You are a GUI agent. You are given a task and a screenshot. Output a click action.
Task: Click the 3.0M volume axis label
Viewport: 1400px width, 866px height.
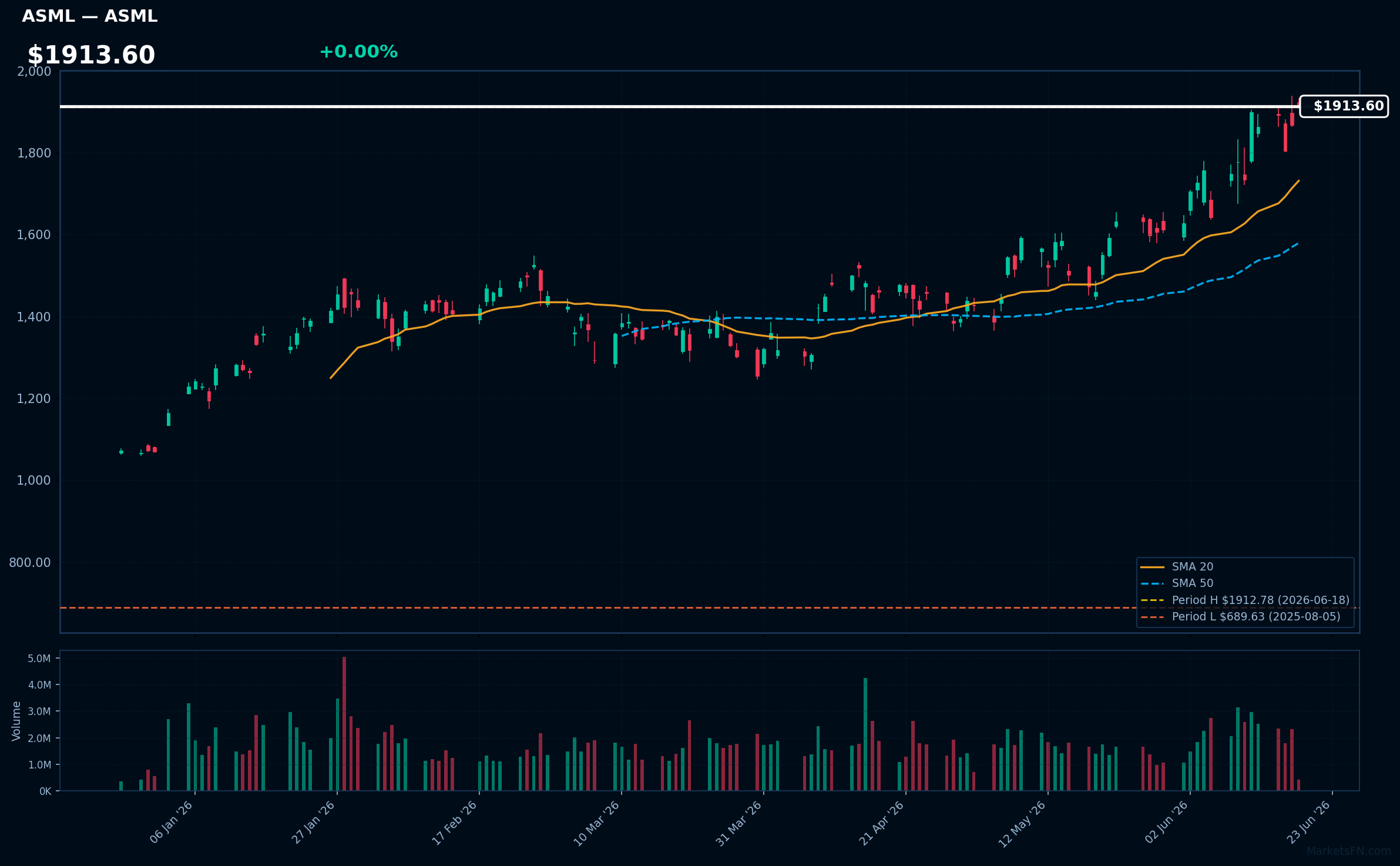[39, 711]
